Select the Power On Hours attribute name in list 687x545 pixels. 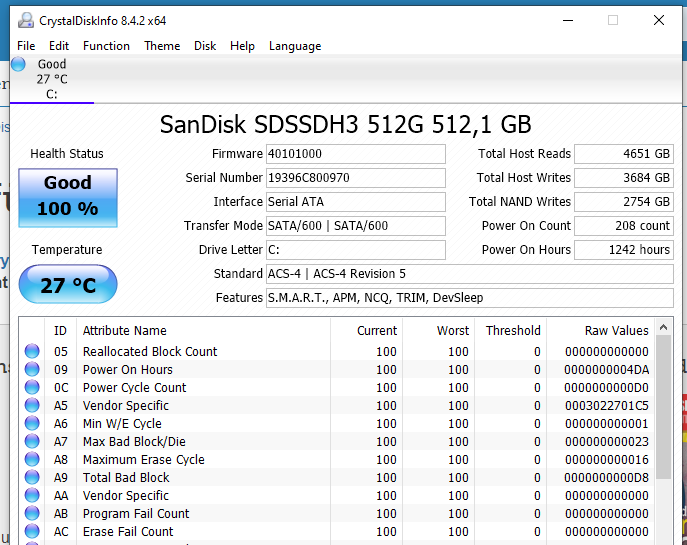coord(127,369)
